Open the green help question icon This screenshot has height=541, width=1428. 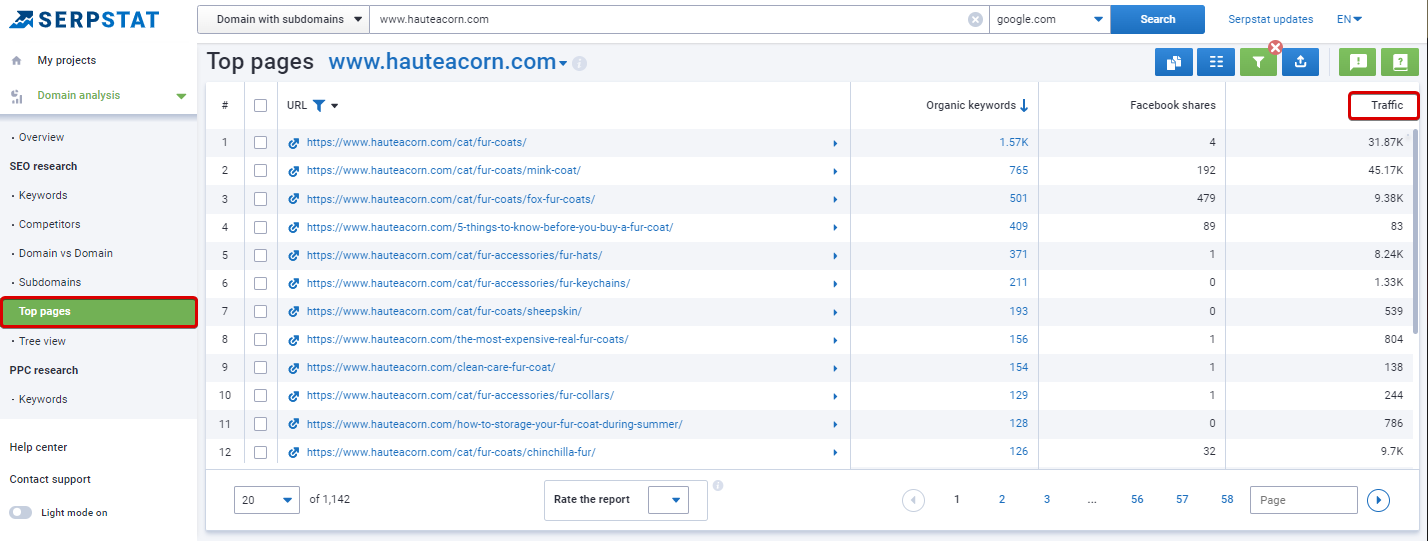1399,62
